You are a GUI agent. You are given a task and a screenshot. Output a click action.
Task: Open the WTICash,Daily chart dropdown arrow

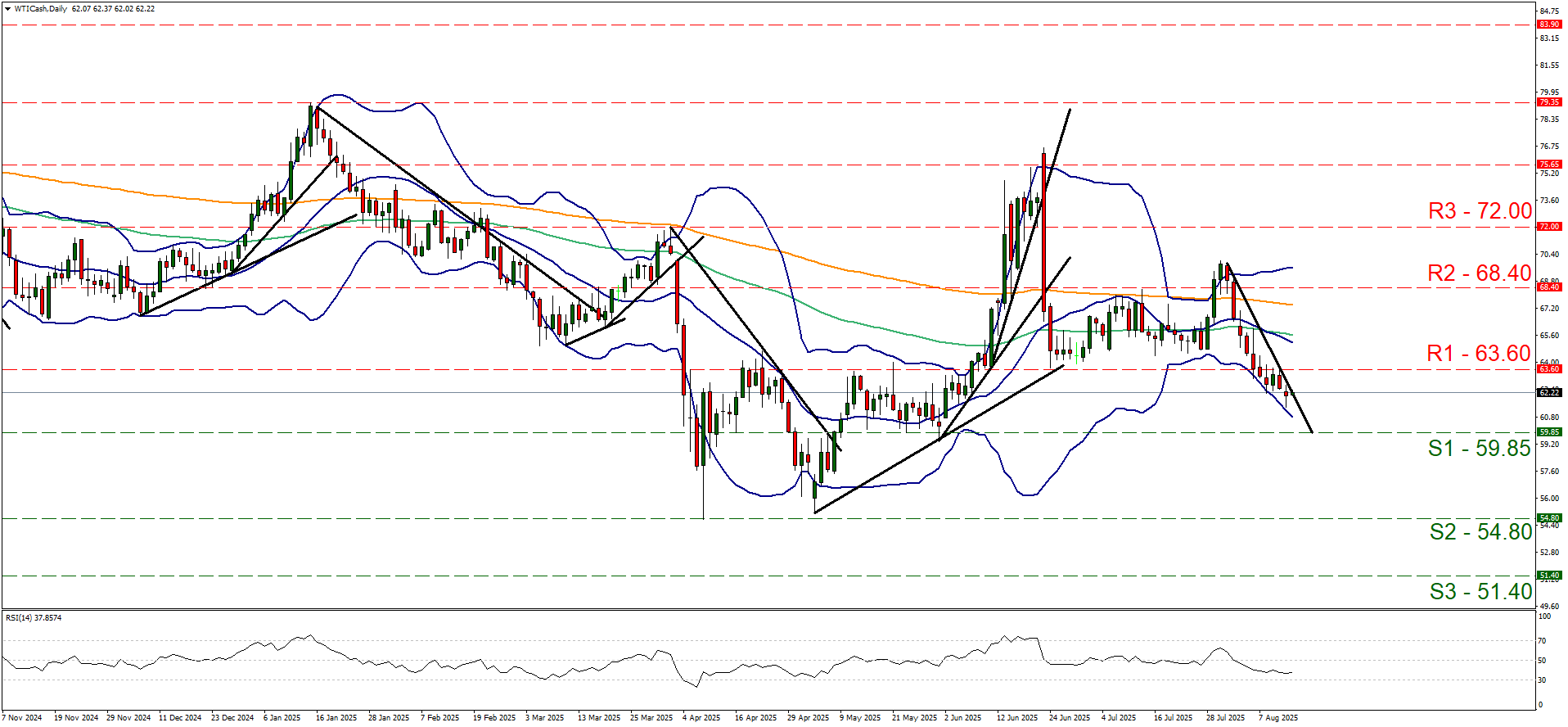pyautogui.click(x=7, y=9)
